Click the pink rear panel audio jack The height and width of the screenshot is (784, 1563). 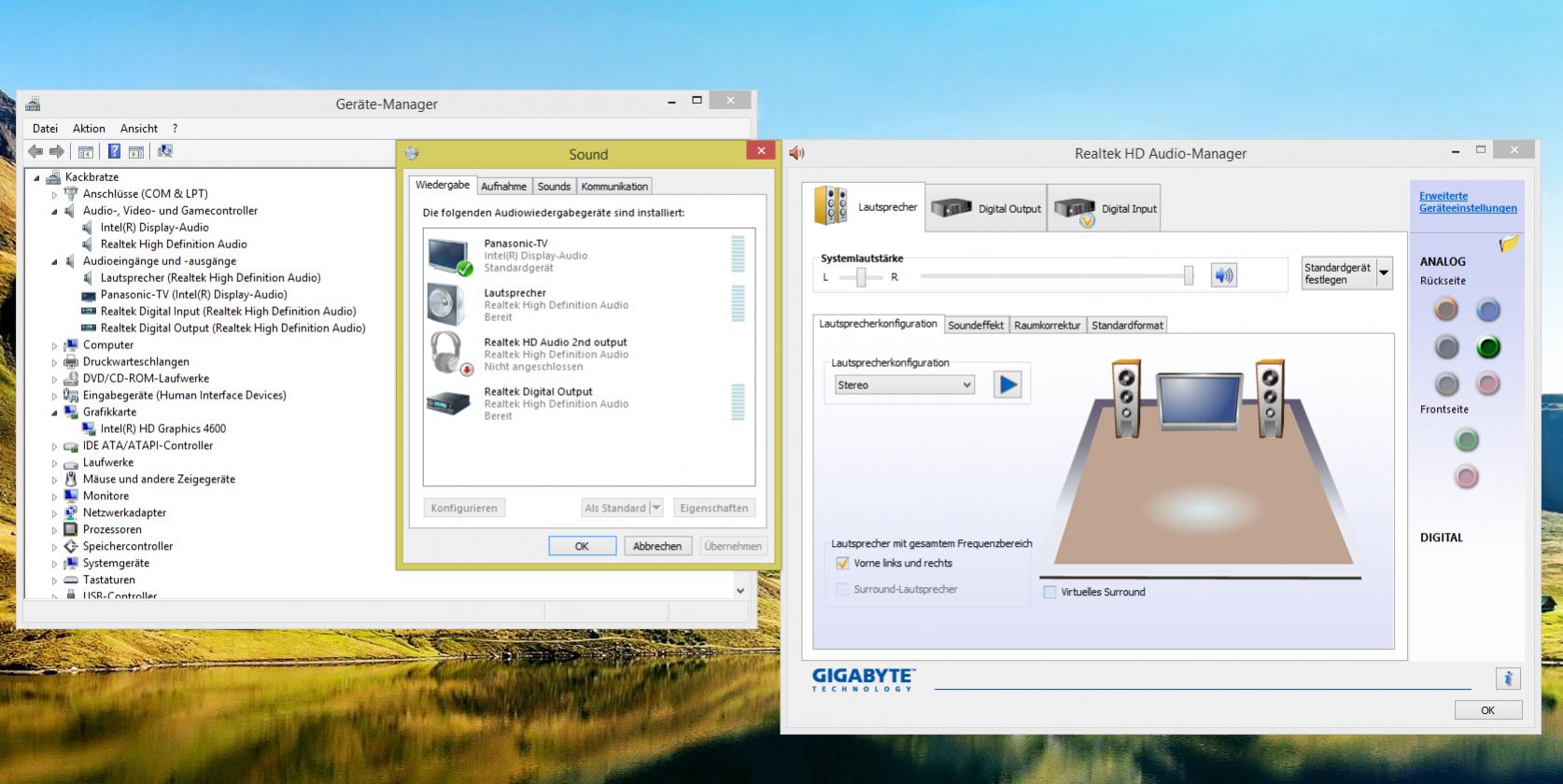click(x=1488, y=384)
